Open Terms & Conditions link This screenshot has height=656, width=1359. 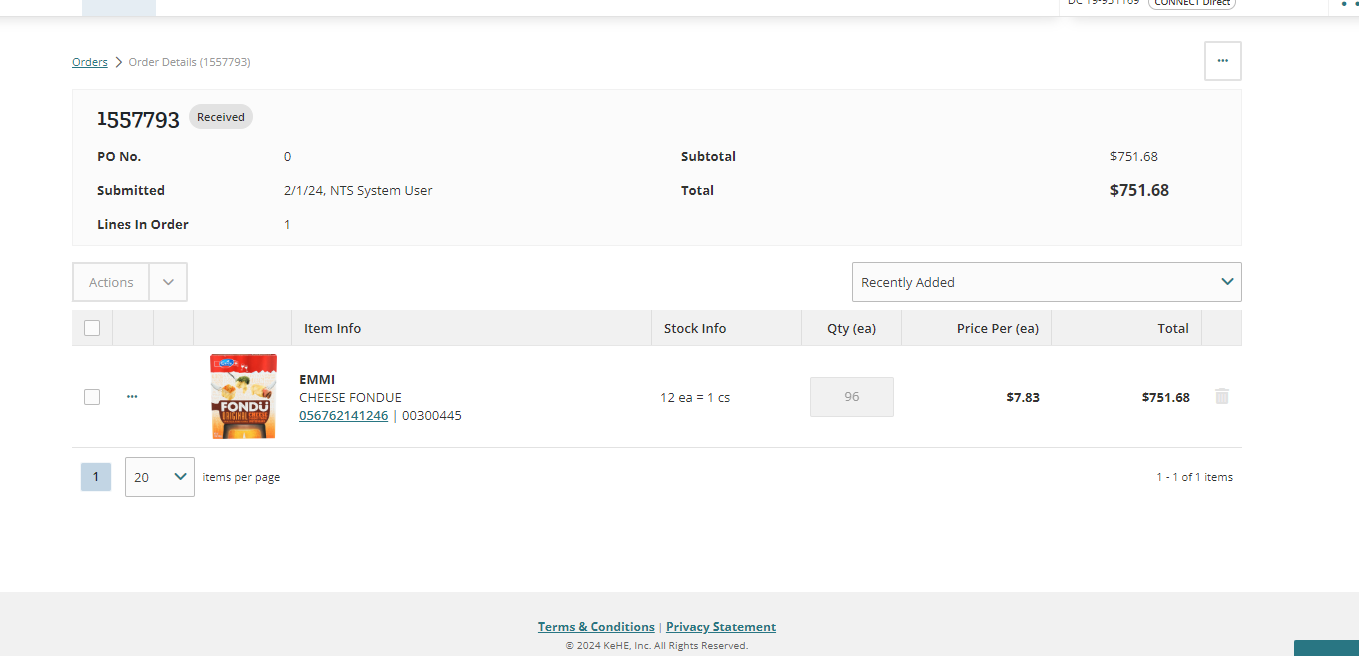[x=596, y=627]
